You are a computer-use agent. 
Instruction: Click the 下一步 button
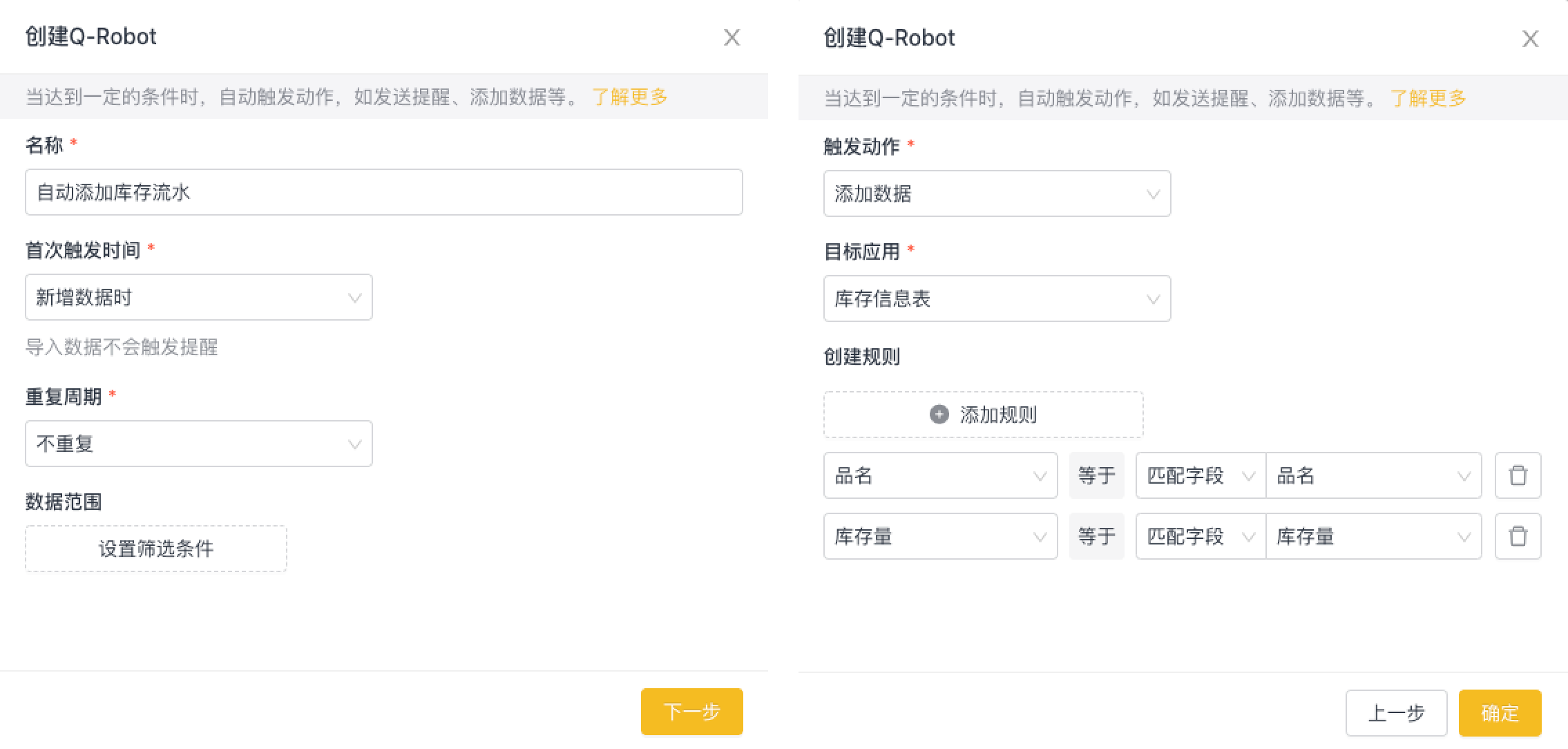691,711
